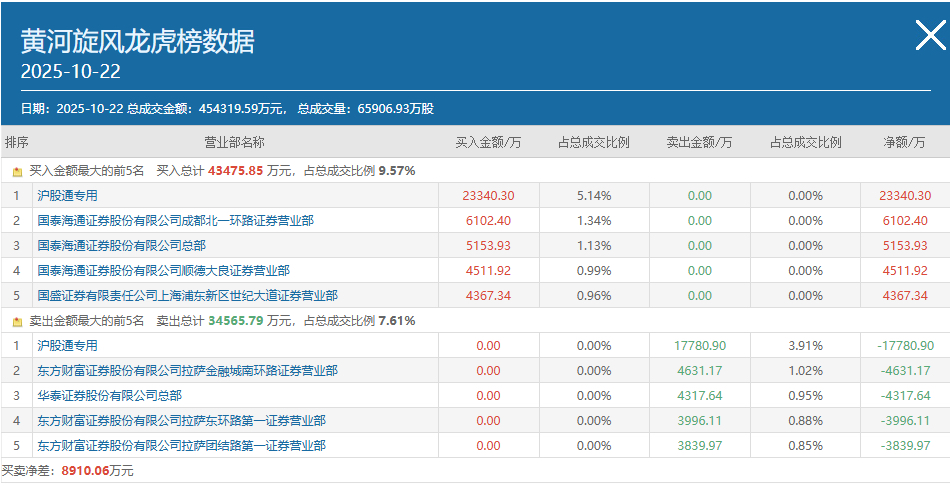Open 东方财富证券股份有限公司拉萨团结路第一证券营业部 link
This screenshot has height=487, width=950.
pyautogui.click(x=182, y=446)
